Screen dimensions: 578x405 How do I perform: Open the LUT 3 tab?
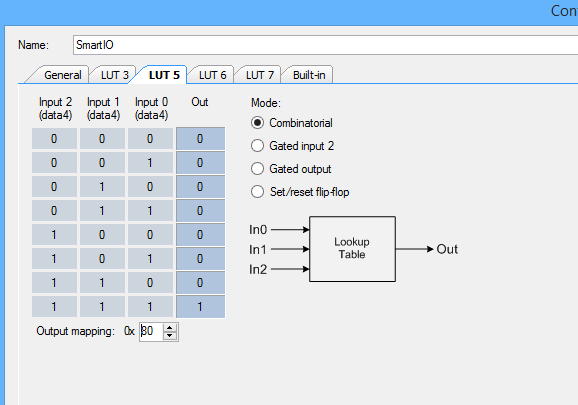click(114, 75)
